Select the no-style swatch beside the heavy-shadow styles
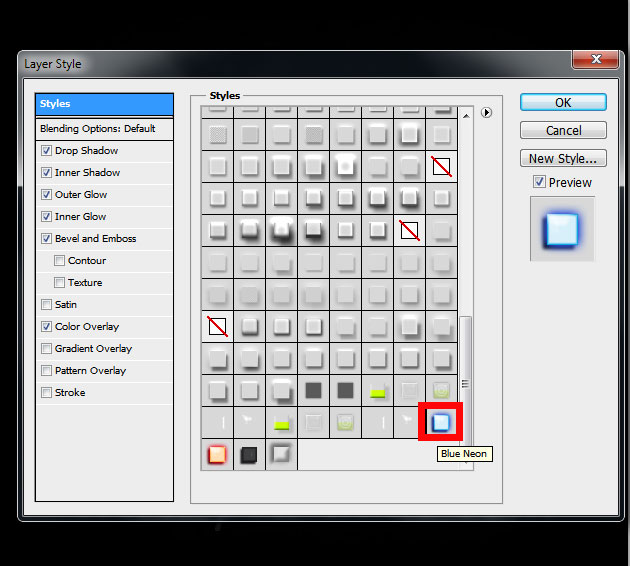The image size is (630, 566). [x=409, y=231]
